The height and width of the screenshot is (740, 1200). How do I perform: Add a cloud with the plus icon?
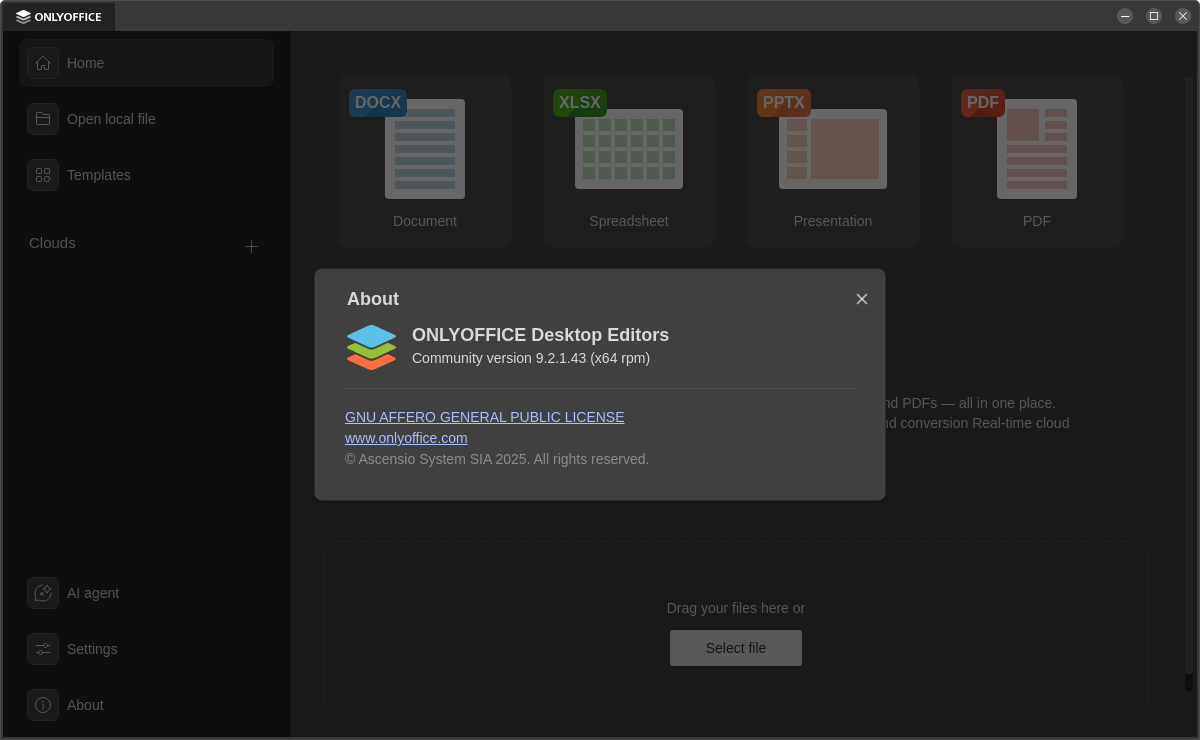[251, 246]
